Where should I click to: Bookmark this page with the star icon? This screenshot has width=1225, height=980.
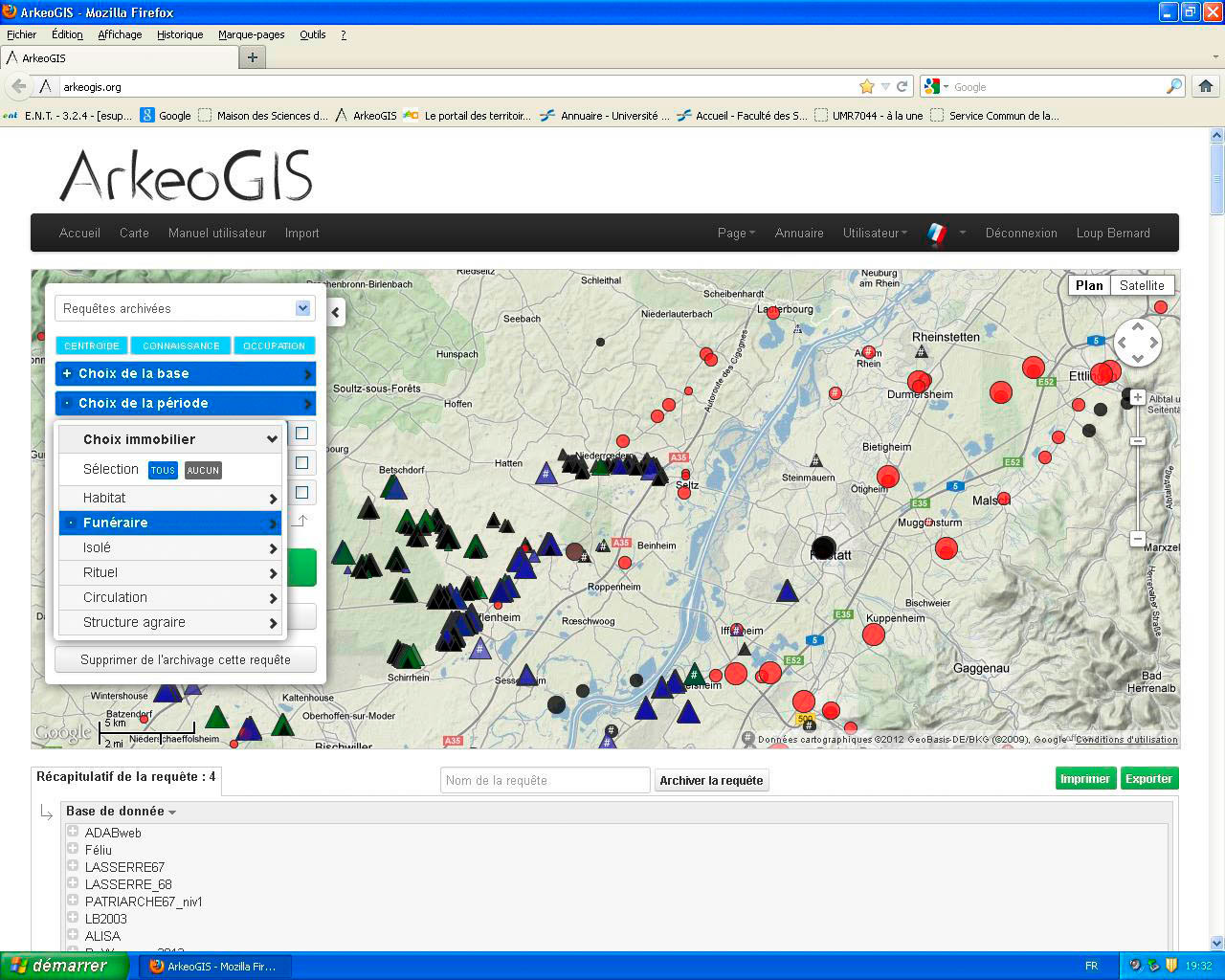pos(867,86)
